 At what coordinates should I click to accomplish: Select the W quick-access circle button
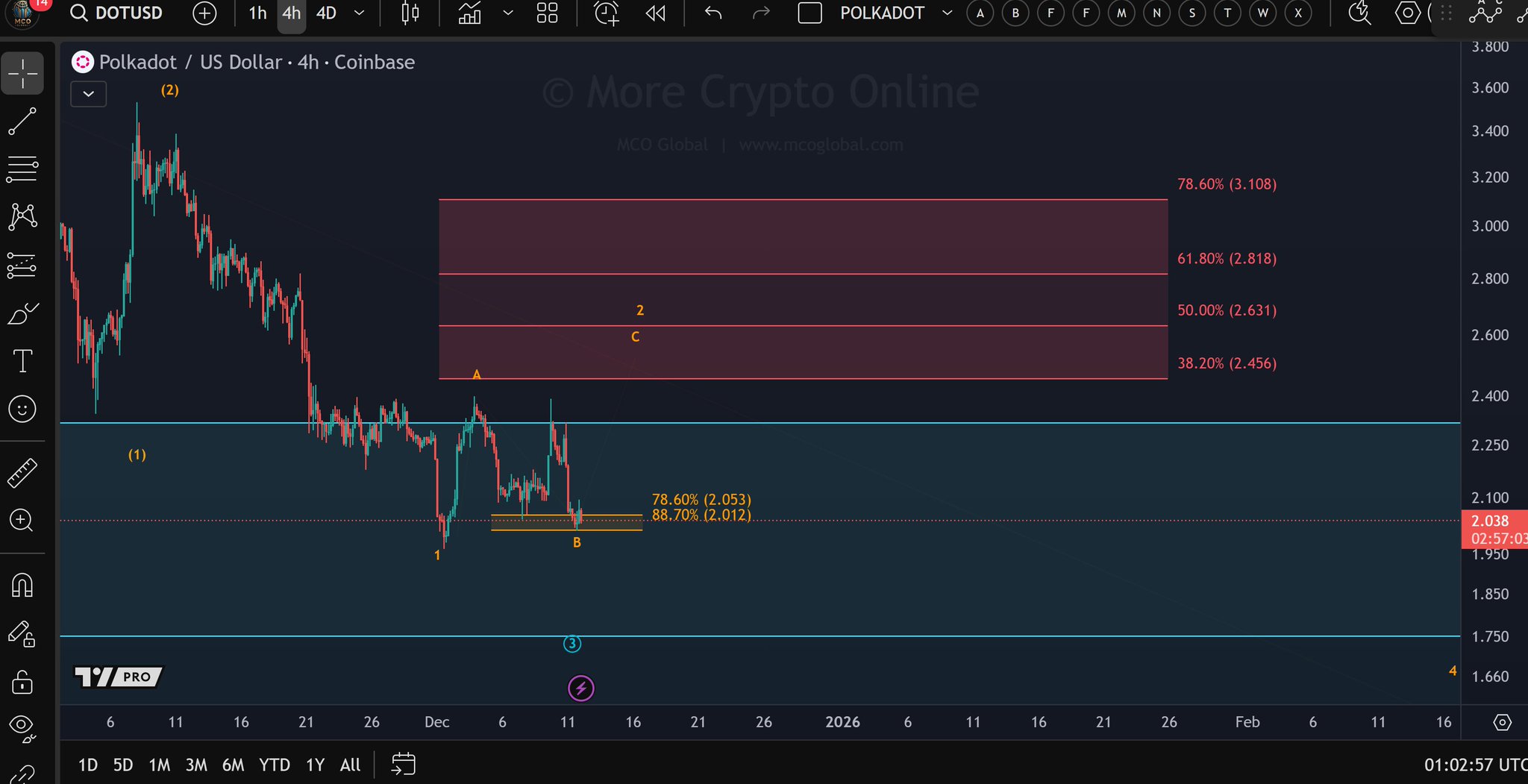[x=1262, y=13]
